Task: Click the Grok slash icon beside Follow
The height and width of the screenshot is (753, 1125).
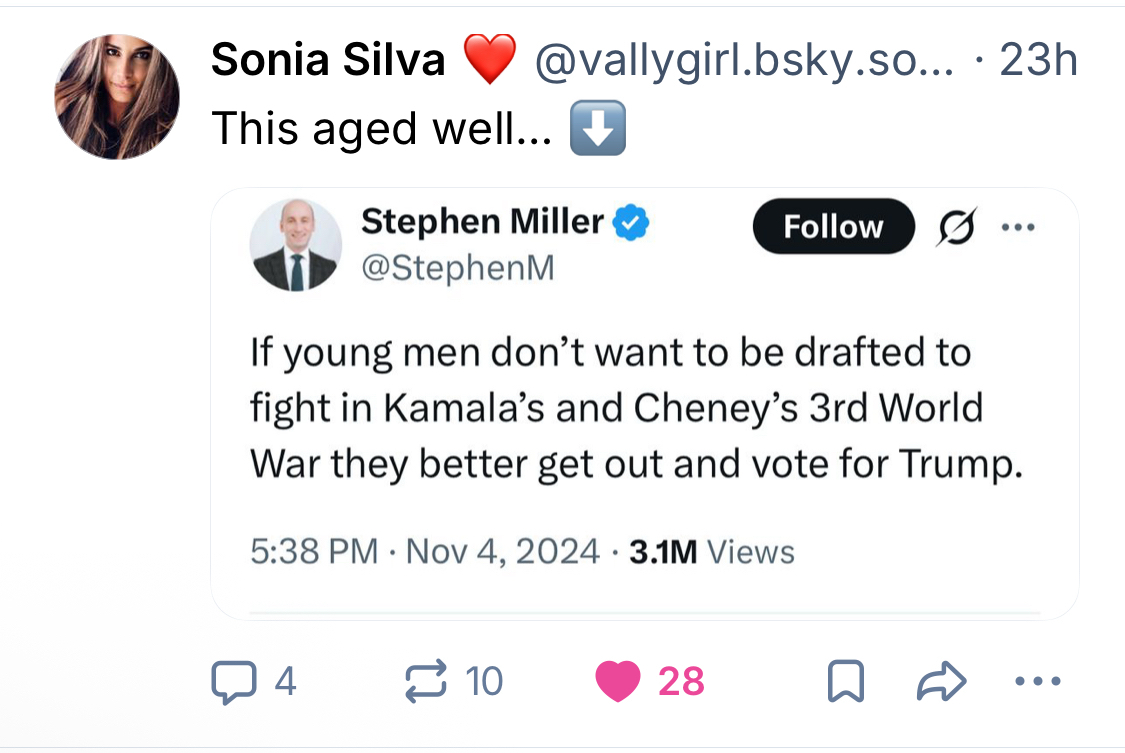Action: tap(953, 228)
